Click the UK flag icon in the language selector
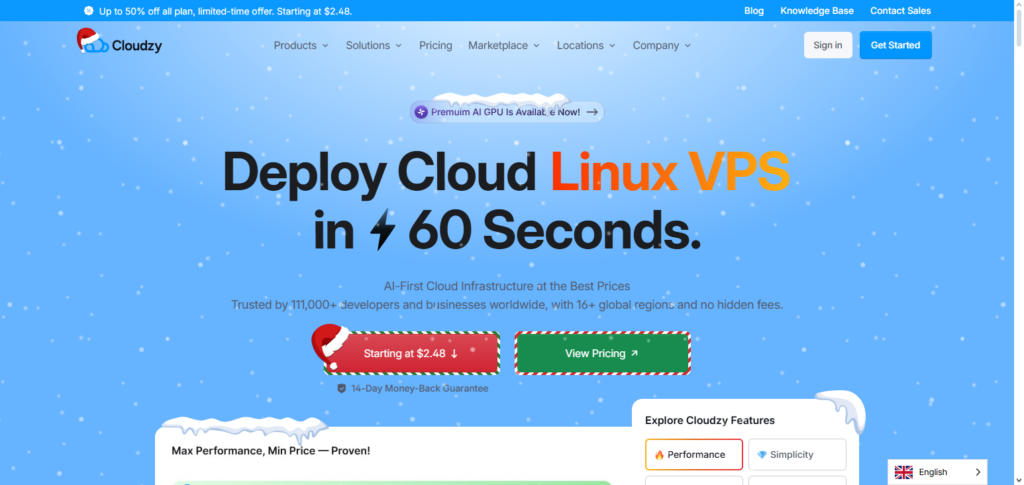 [x=904, y=472]
